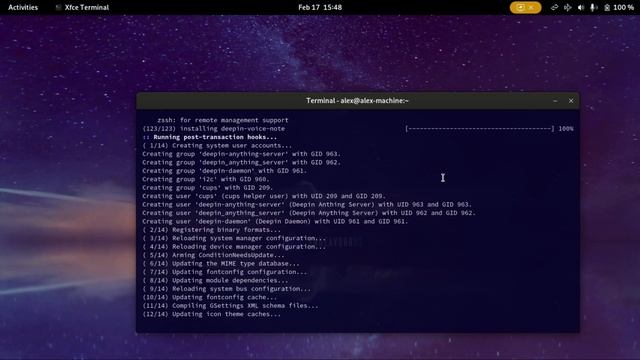This screenshot has width=640, height=360.
Task: Open the Activities overview
Action: click(x=23, y=7)
